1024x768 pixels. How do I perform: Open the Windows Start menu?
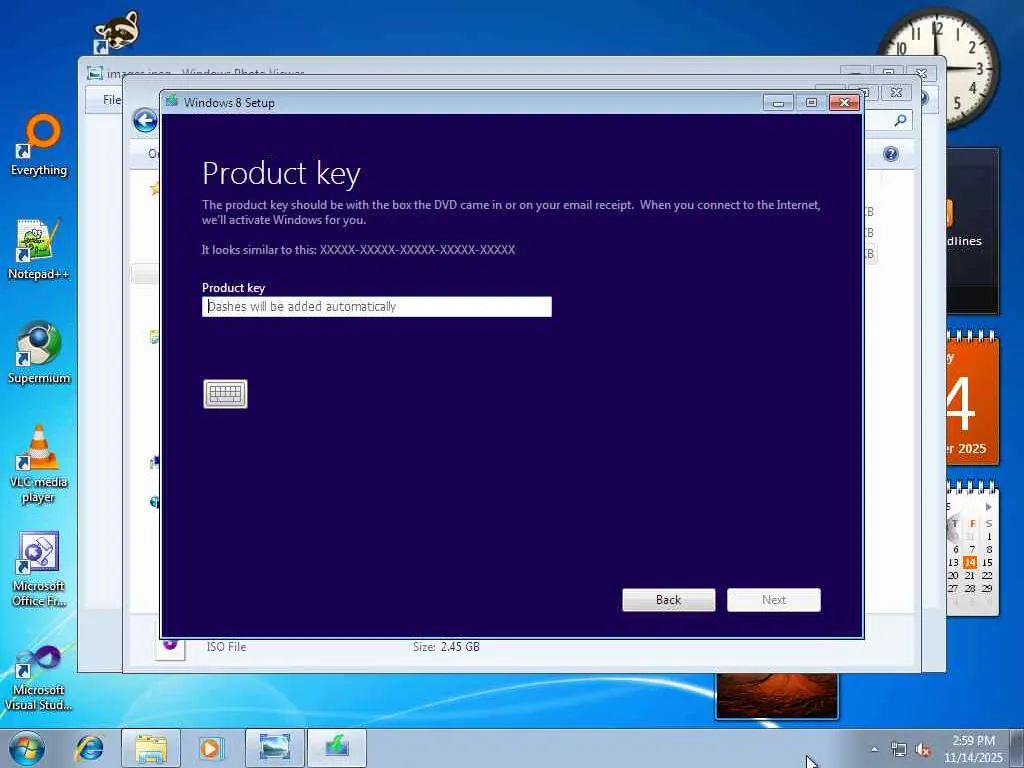(26, 748)
